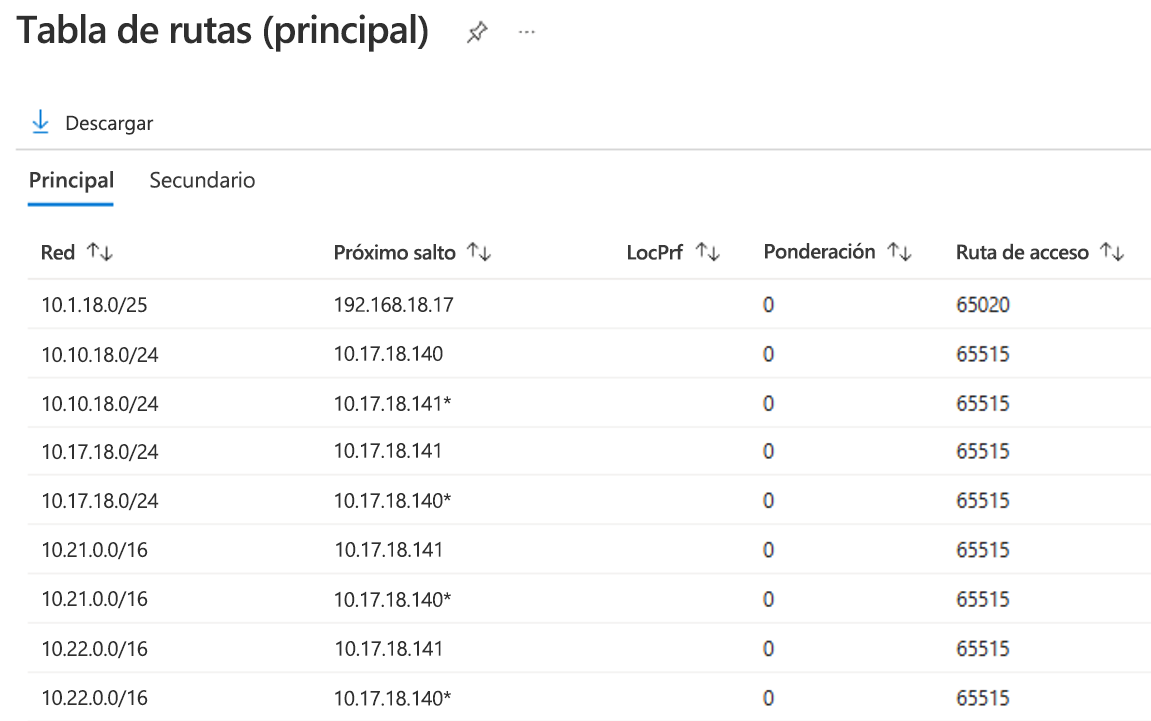The image size is (1151, 721).
Task: Select the first 10.21.0.0/16 network cell
Action: tap(94, 550)
